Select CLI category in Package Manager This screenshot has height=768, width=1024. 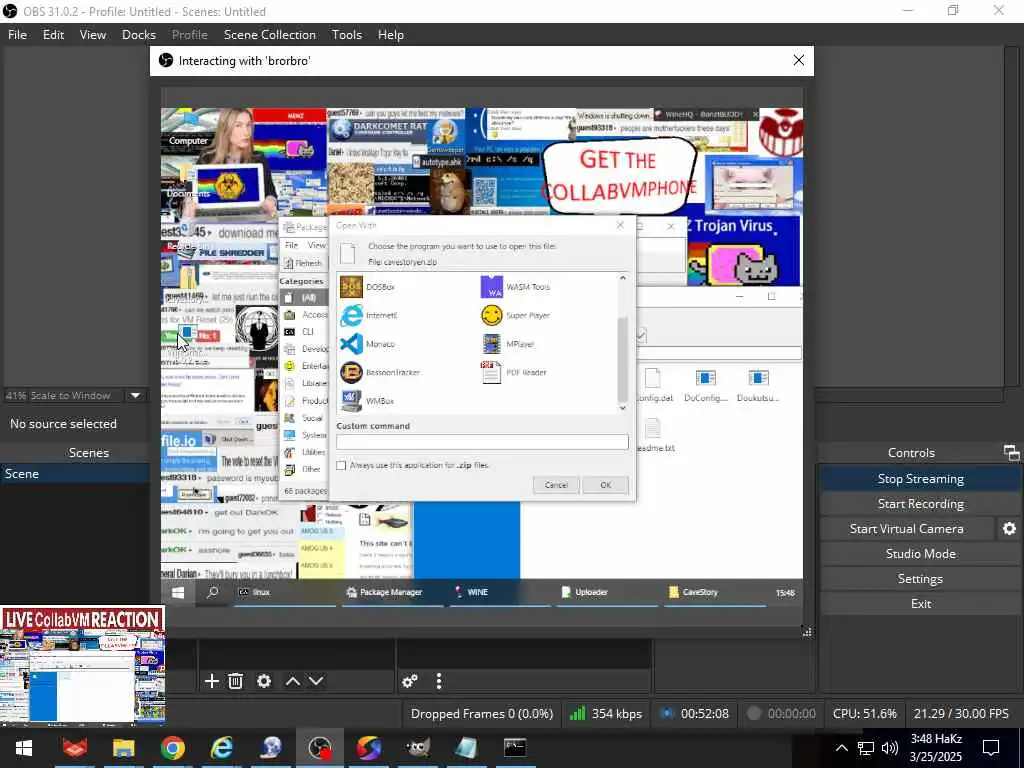pos(304,332)
